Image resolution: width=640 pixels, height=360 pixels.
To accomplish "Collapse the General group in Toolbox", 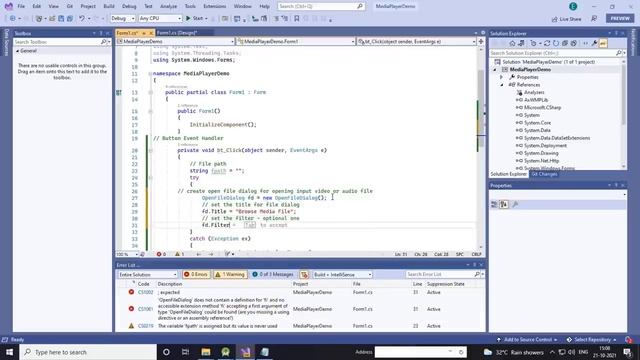I will pos(18,51).
